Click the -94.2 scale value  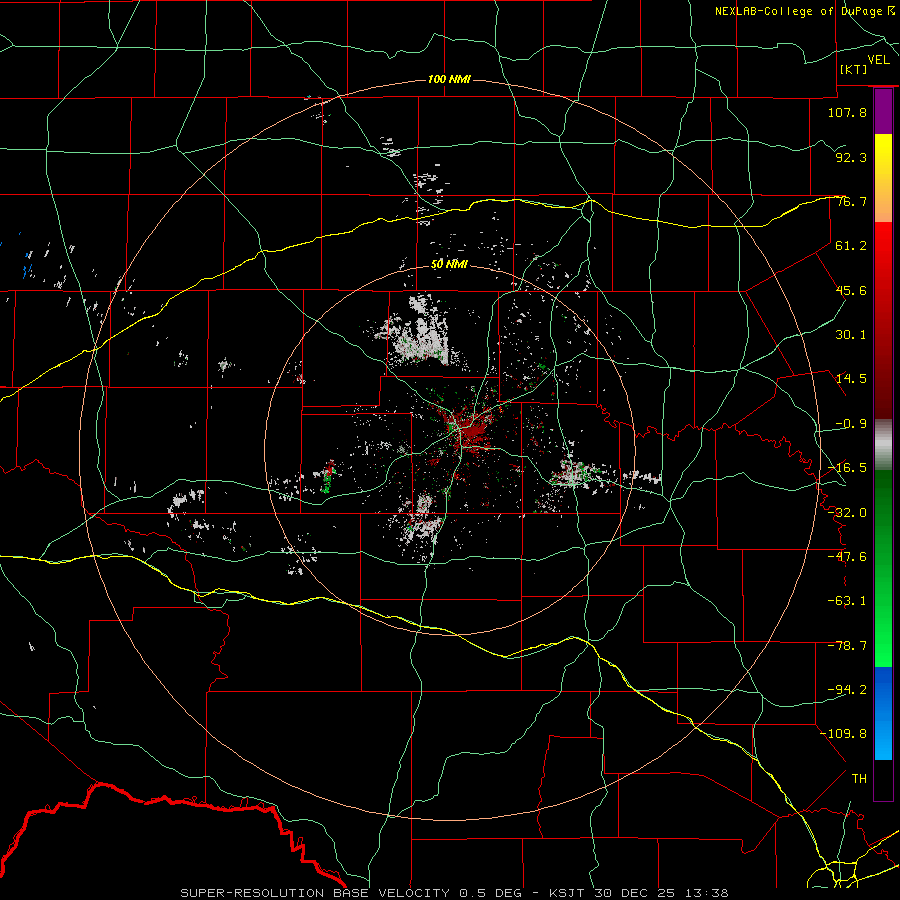point(847,690)
